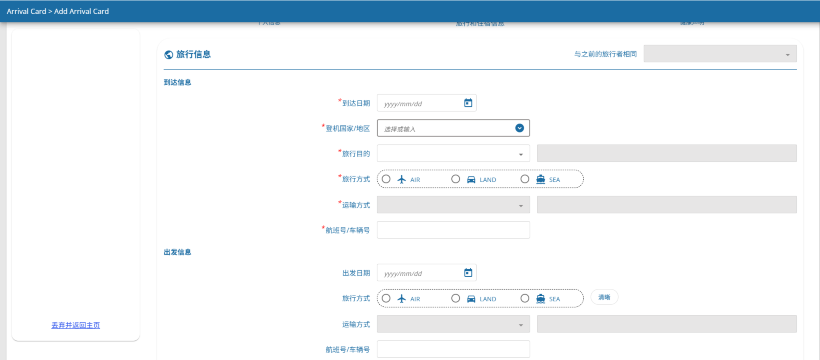Click the car icon in arrival travel mode
The image size is (820, 360).
(471, 179)
